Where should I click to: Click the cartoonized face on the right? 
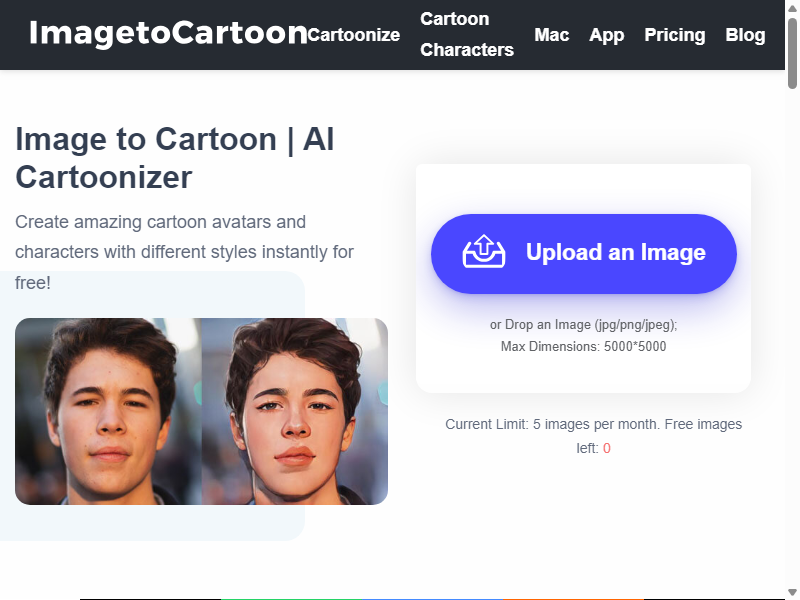(x=295, y=411)
